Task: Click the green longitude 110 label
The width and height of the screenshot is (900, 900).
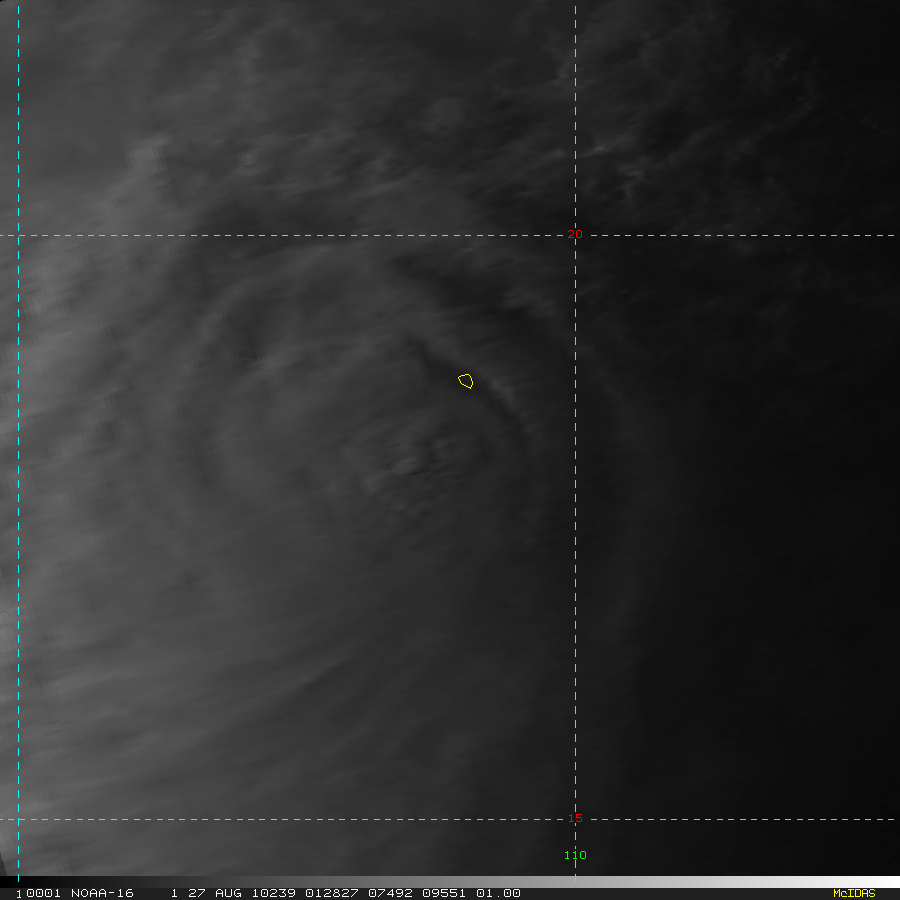Action: coord(575,855)
